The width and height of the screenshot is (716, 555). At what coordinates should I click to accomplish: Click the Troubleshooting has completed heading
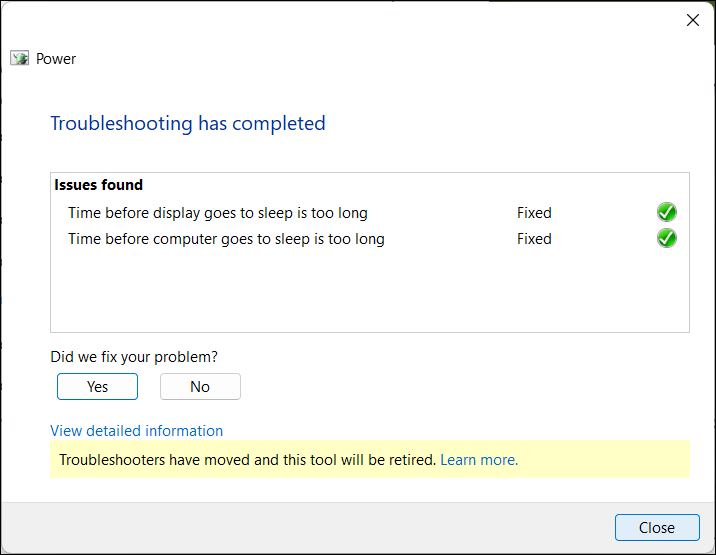pyautogui.click(x=188, y=124)
